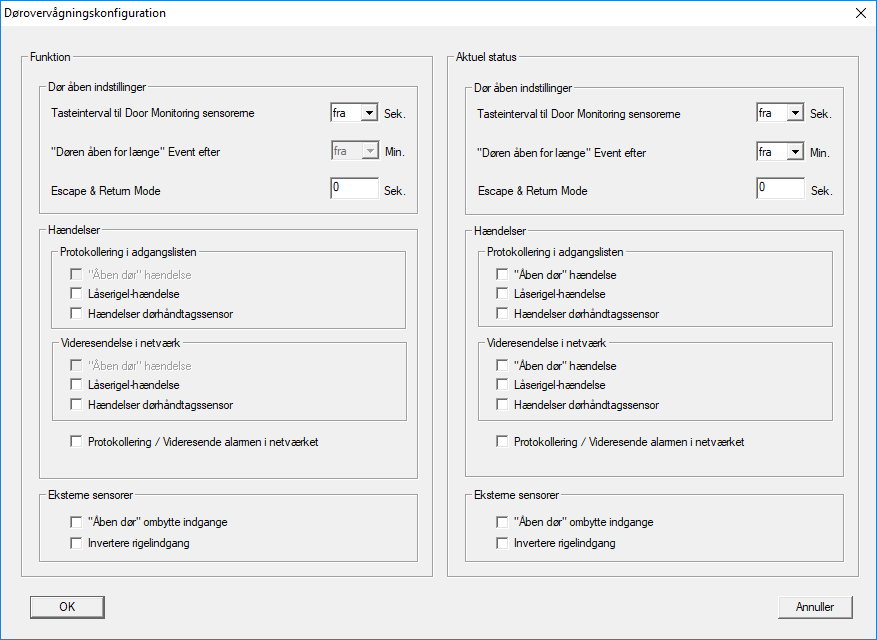This screenshot has height=640, width=877.
Task: Check 'Åben dør' ombytte indgange in Aktuel status
Action: [x=502, y=522]
